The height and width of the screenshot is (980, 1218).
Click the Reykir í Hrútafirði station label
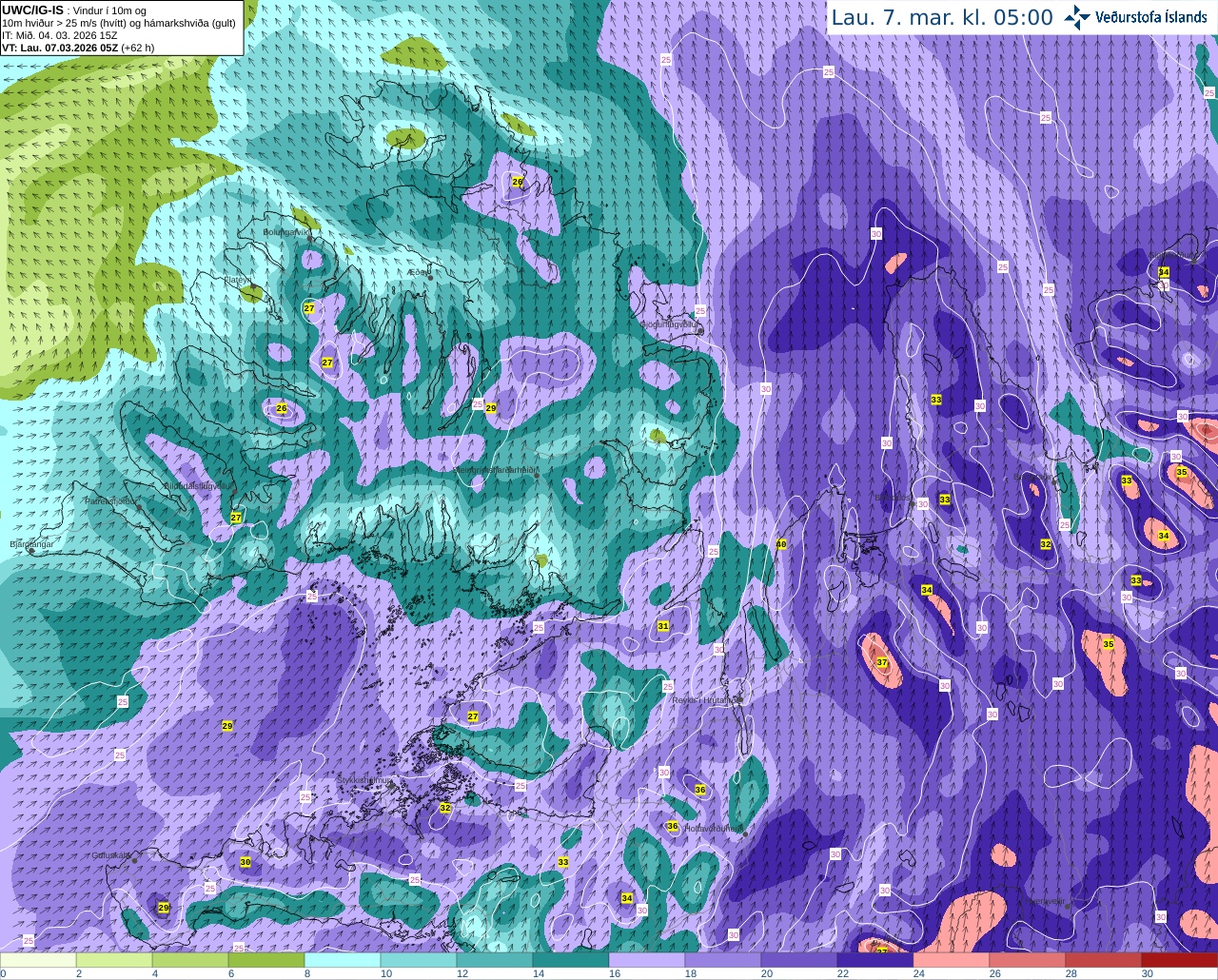tap(705, 699)
